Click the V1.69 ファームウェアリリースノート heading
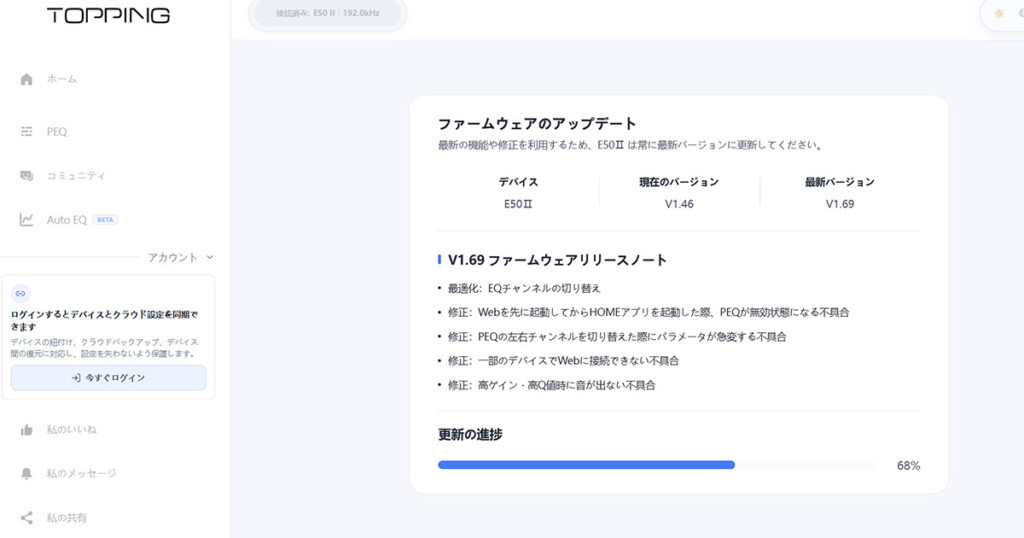This screenshot has width=1024, height=538. [x=557, y=260]
